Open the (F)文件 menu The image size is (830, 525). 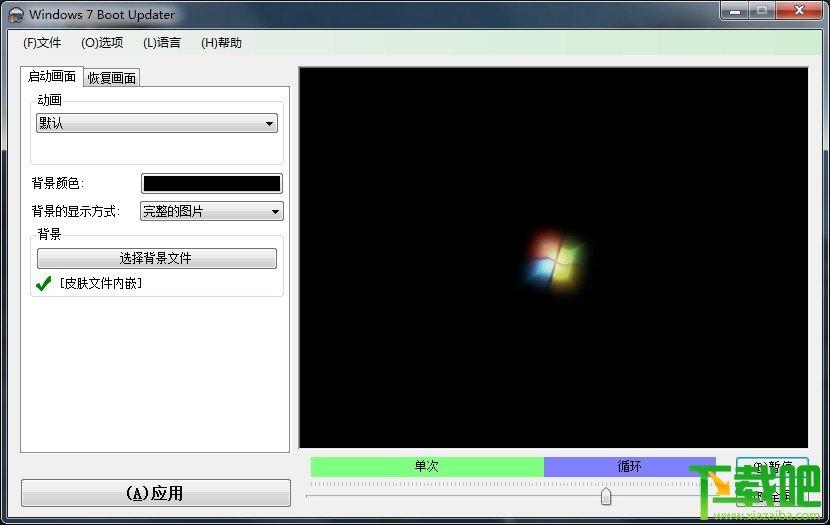point(42,43)
